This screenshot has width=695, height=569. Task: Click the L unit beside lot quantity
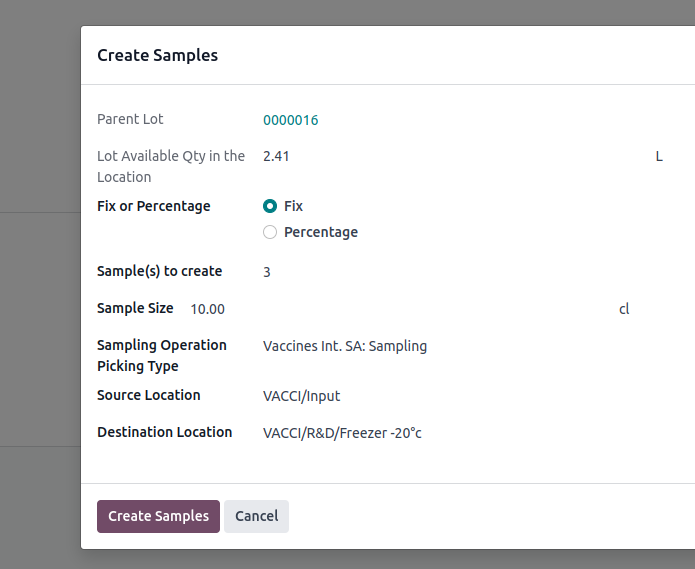(659, 156)
